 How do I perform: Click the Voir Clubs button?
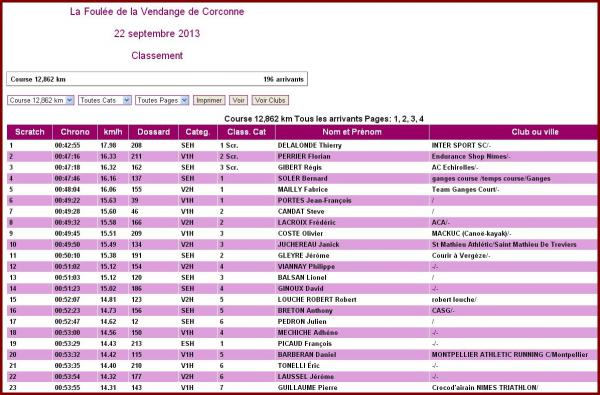click(x=270, y=100)
